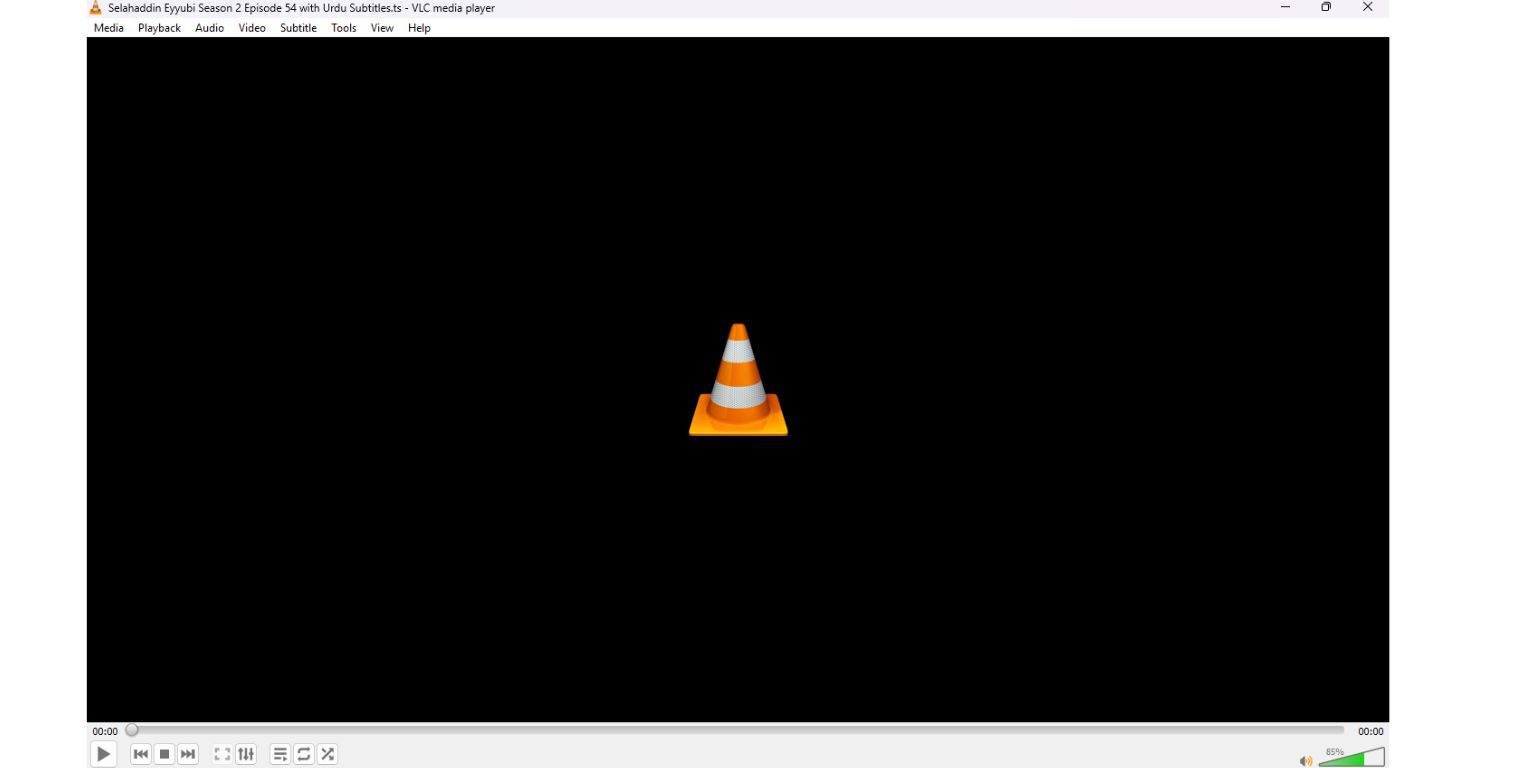Viewport: 1536px width, 768px height.
Task: Open the Media menu
Action: (x=109, y=28)
